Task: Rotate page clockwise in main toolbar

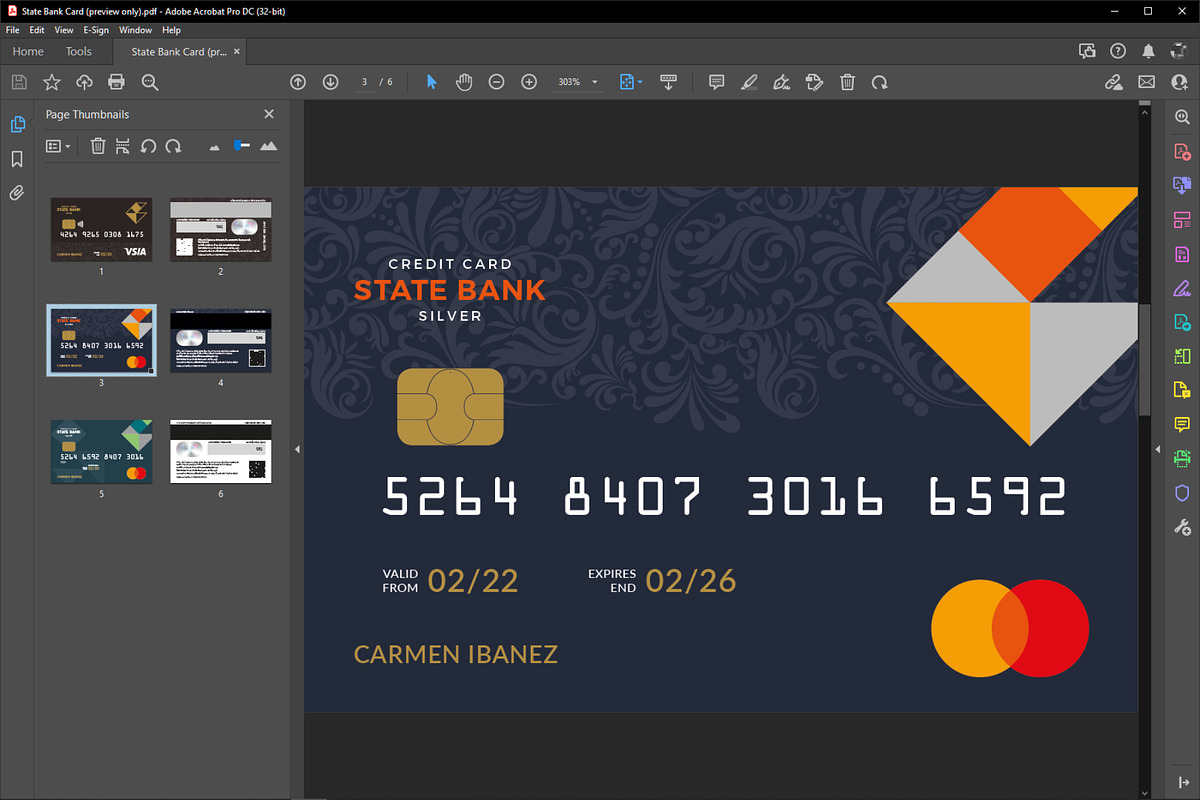Action: pyautogui.click(x=880, y=82)
